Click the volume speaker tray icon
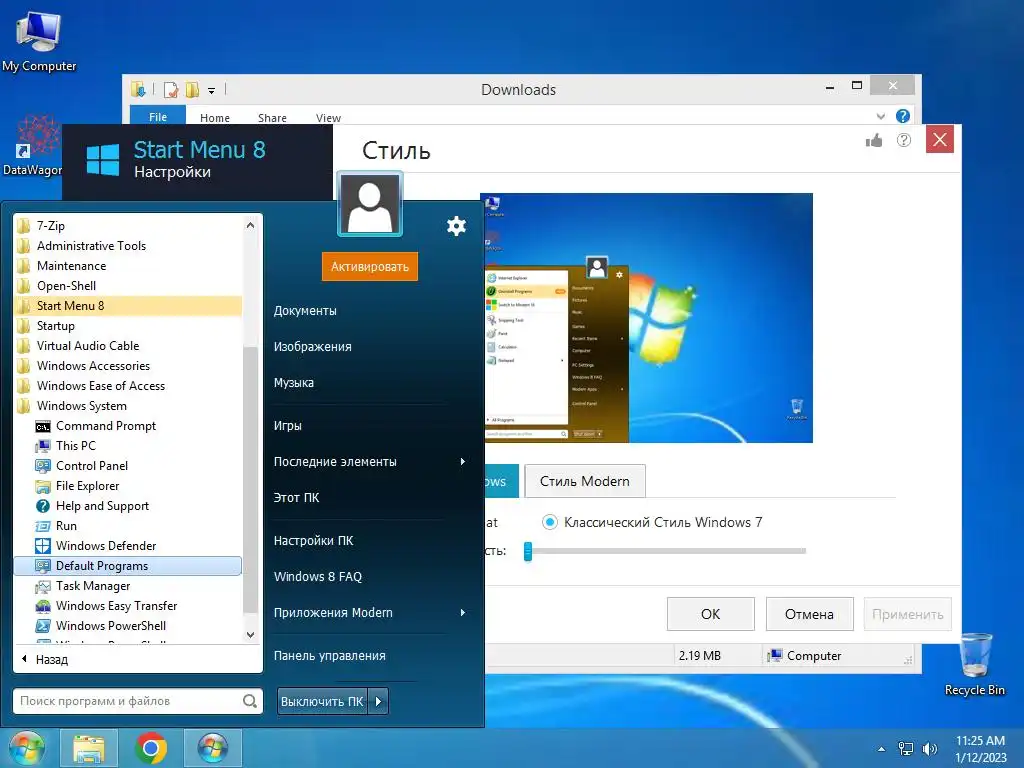This screenshot has height=768, width=1024. [x=929, y=748]
